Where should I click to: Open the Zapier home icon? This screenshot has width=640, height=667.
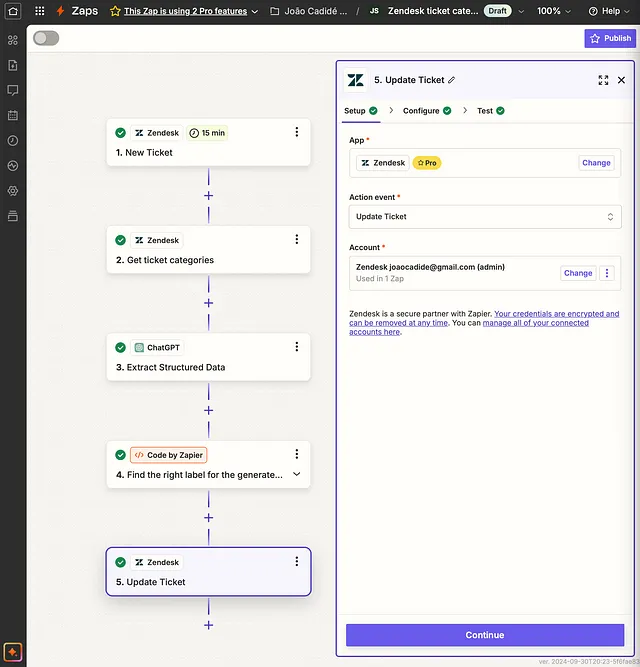point(13,11)
